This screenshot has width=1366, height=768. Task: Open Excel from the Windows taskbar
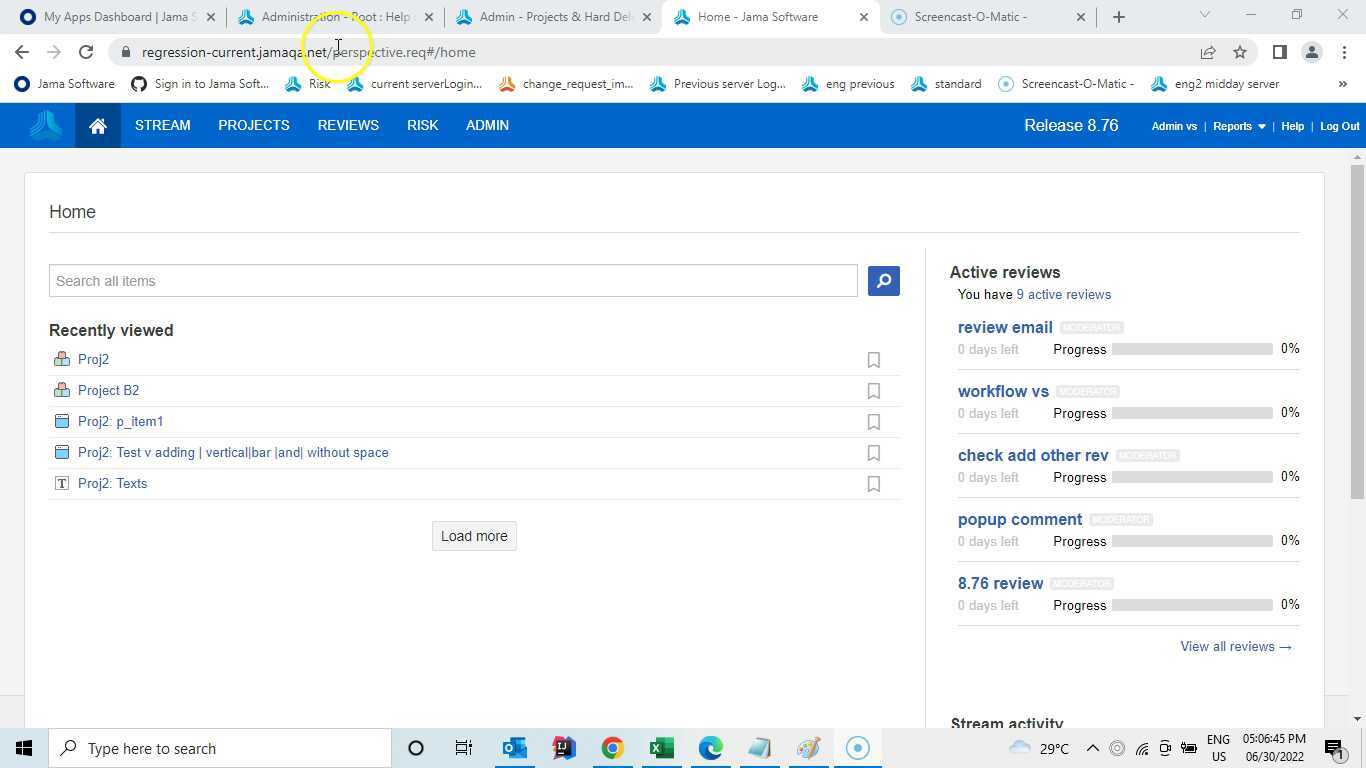pos(661,748)
